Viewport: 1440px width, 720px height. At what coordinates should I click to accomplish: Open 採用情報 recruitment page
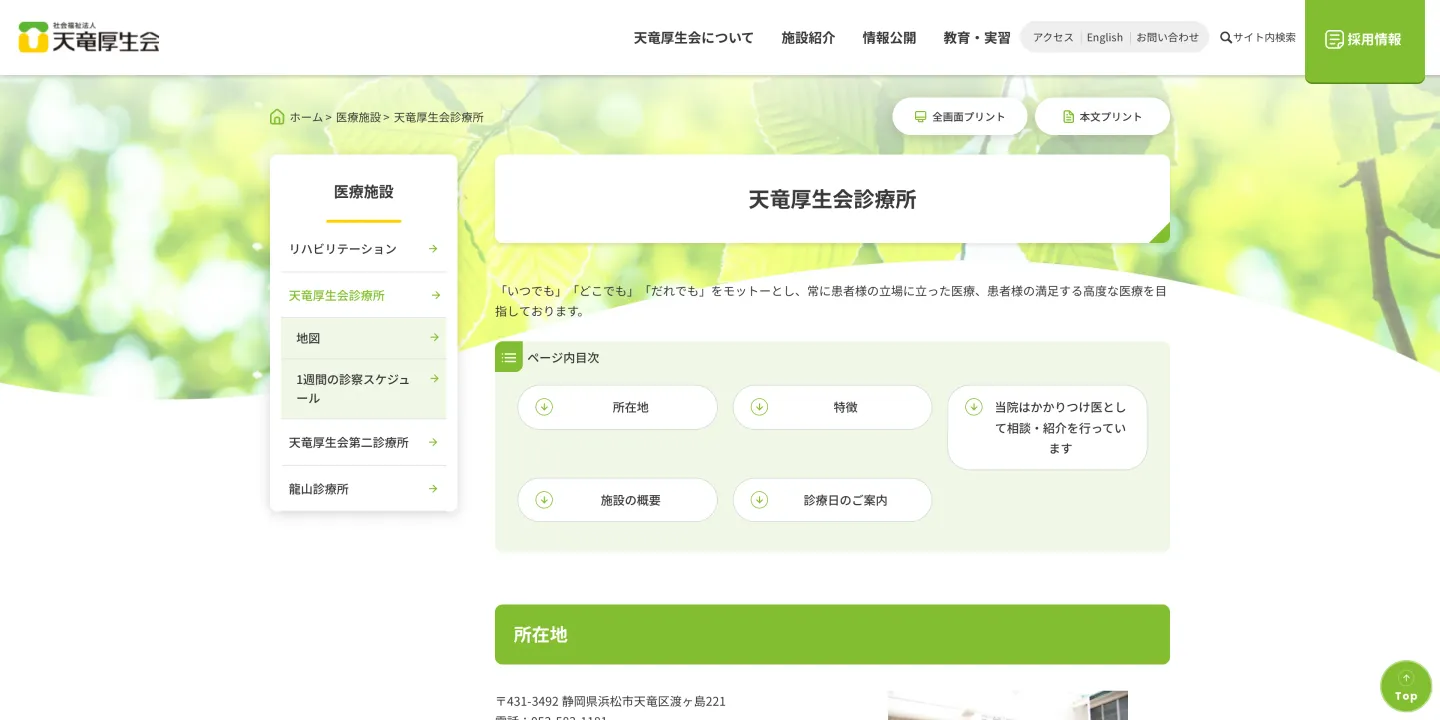point(1365,40)
